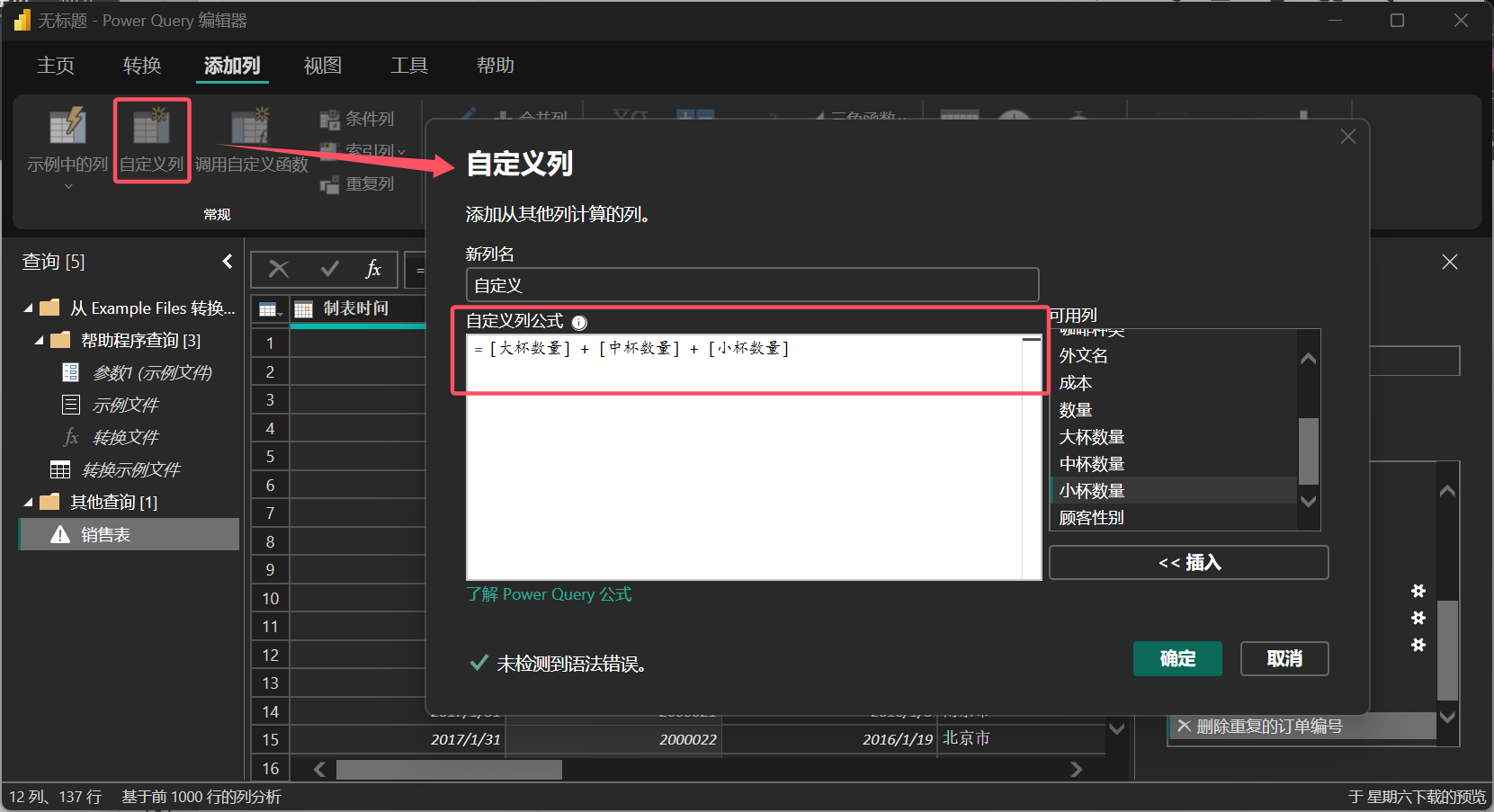Click the applied steps scroll down arrow
The height and width of the screenshot is (812, 1494).
pyautogui.click(x=1447, y=717)
